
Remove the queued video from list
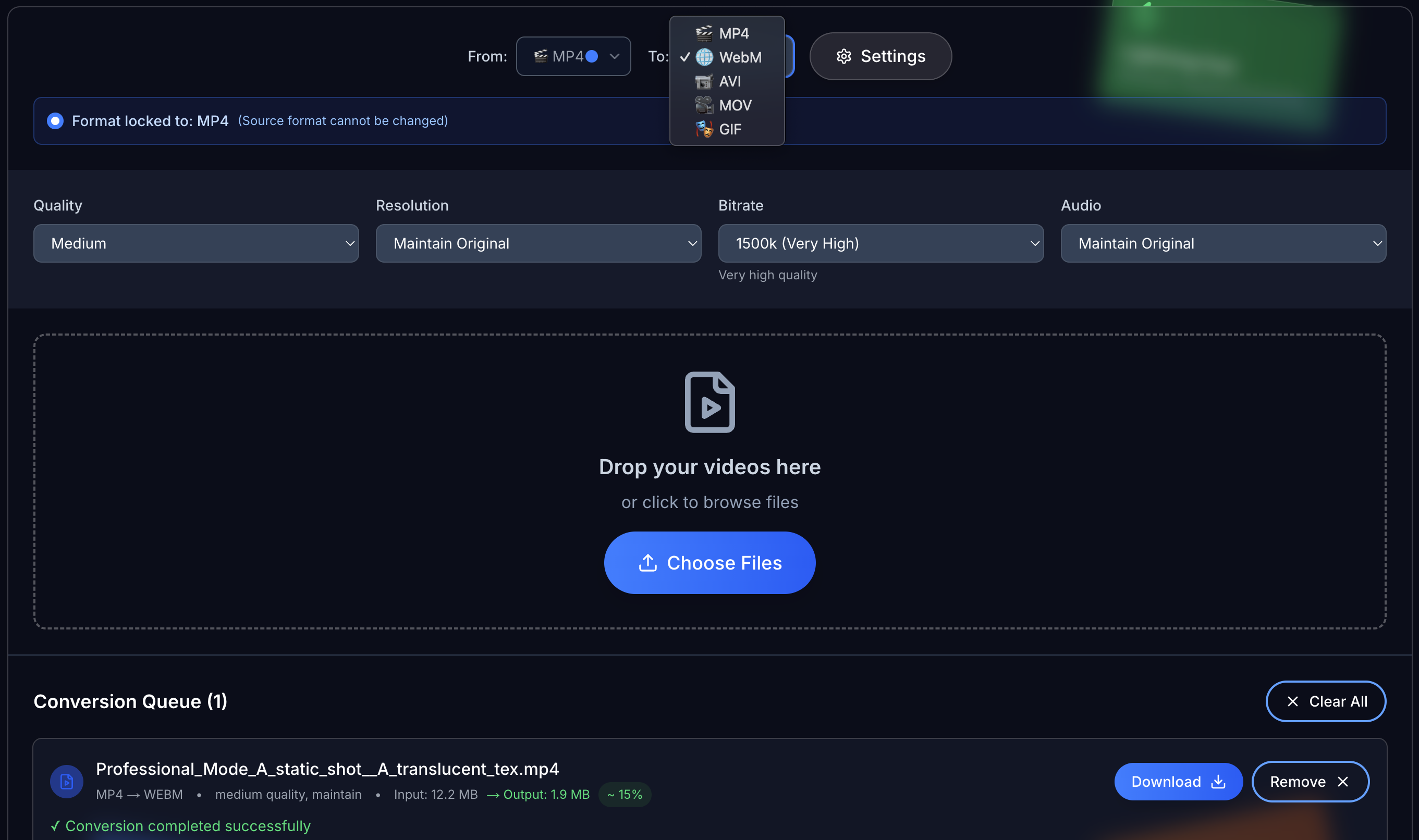[1310, 782]
